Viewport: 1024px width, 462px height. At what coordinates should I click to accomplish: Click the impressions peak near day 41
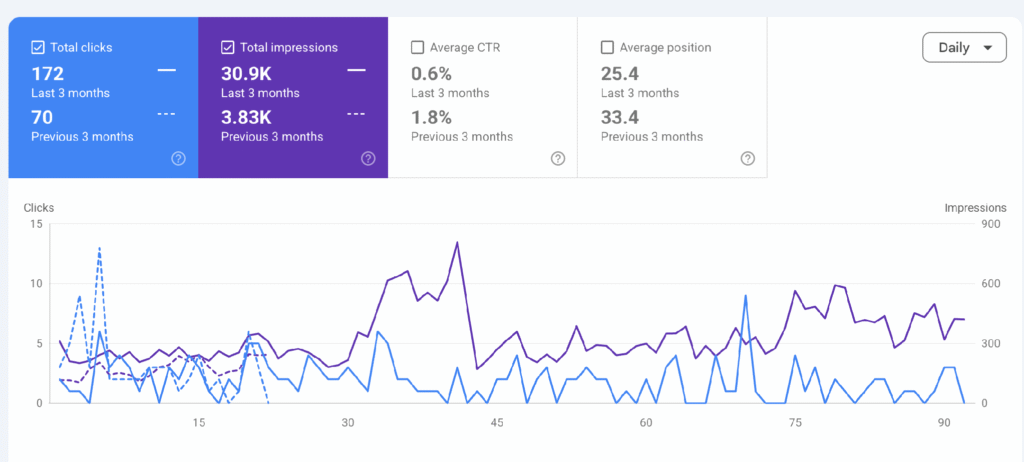click(x=457, y=242)
